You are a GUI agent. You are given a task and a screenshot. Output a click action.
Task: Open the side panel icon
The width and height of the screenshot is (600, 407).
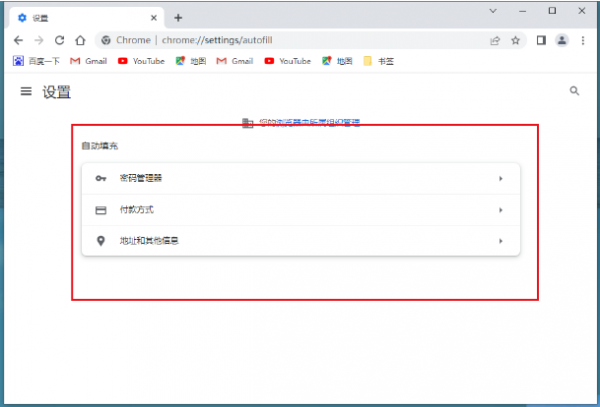tap(541, 40)
